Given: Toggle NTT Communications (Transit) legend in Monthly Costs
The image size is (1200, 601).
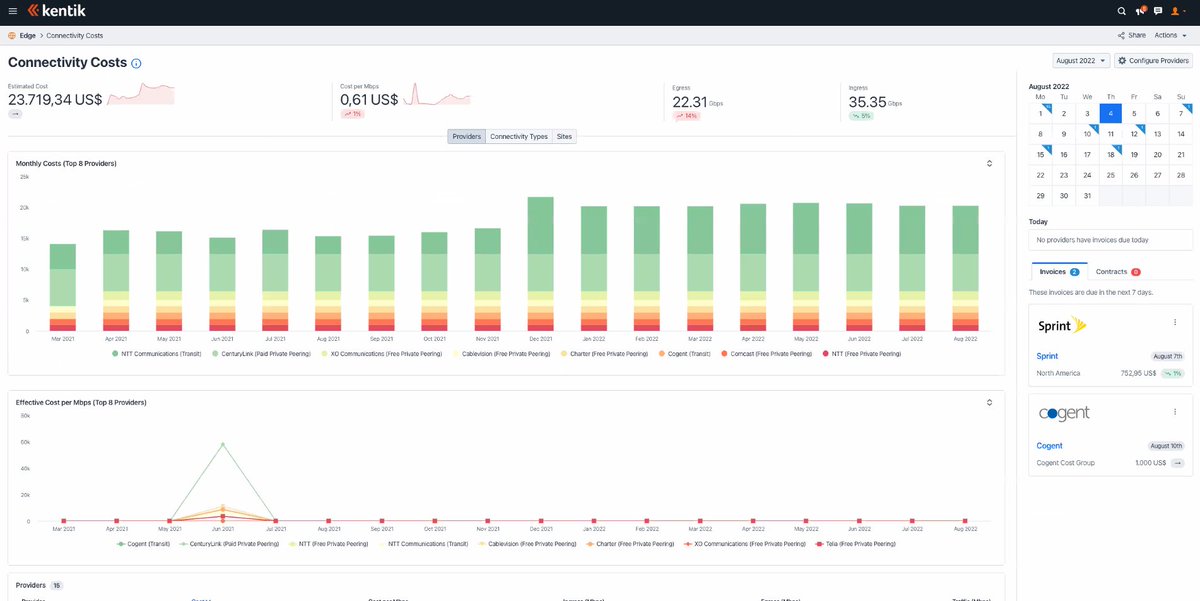Looking at the screenshot, I should point(159,354).
